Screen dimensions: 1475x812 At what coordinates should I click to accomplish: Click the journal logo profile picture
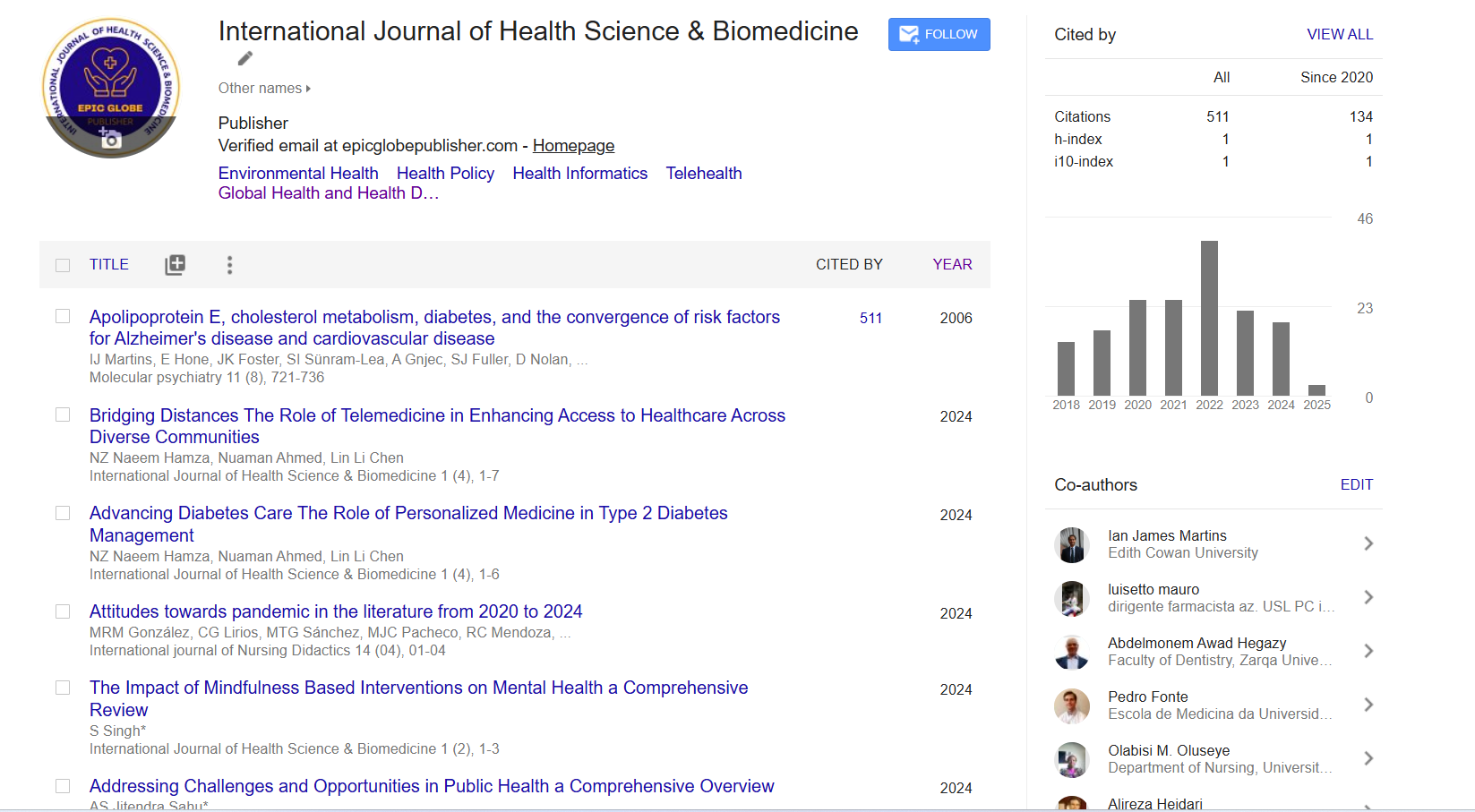coord(111,88)
